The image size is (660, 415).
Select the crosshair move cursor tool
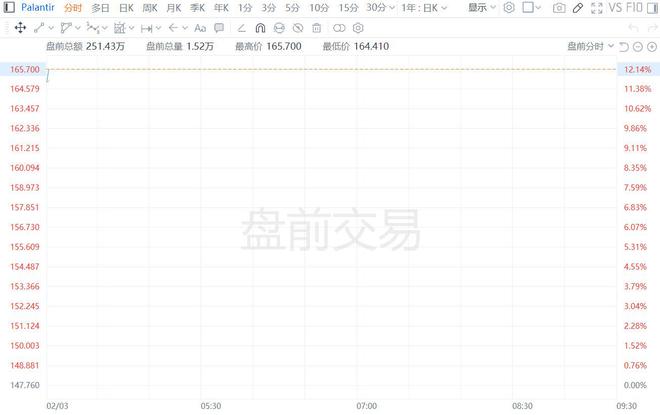pos(21,27)
